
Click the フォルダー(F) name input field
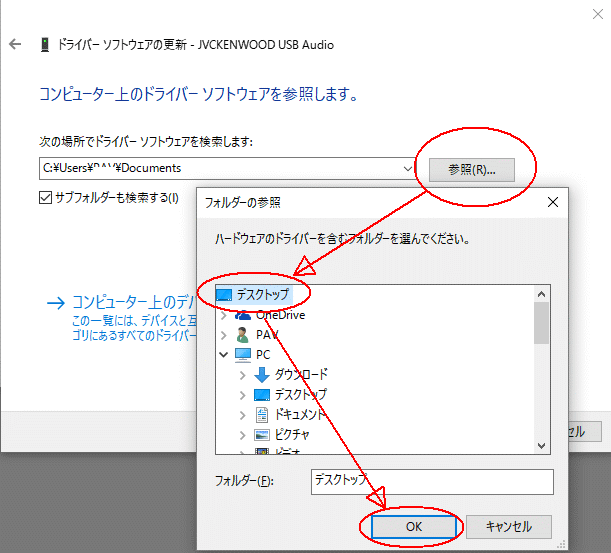(x=430, y=481)
